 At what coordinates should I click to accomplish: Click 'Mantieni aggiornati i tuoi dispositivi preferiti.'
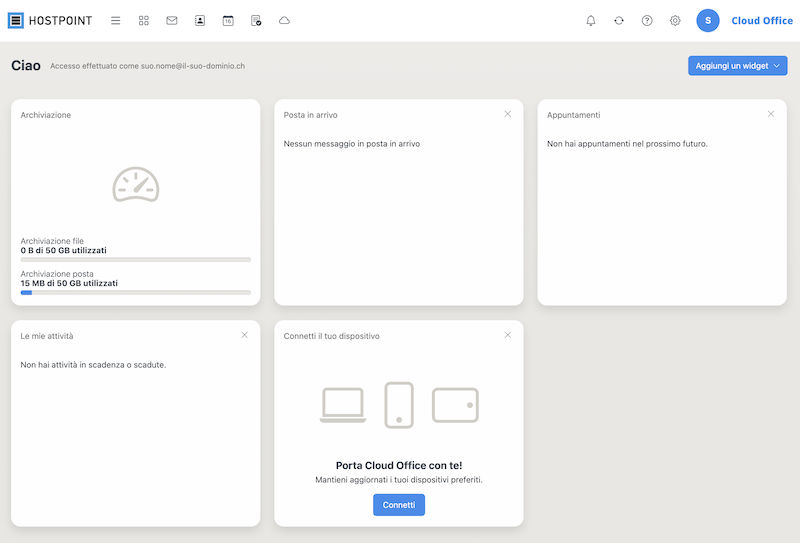click(x=399, y=480)
